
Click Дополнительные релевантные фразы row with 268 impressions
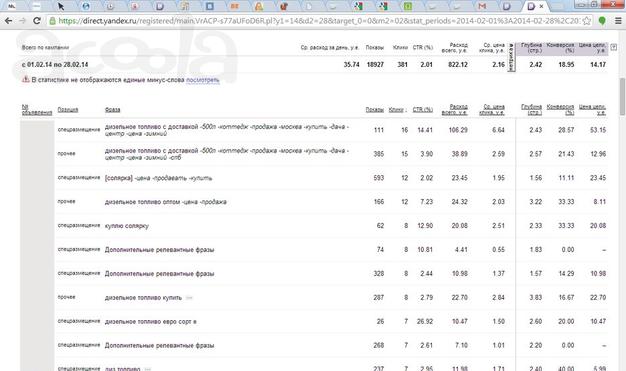point(159,346)
